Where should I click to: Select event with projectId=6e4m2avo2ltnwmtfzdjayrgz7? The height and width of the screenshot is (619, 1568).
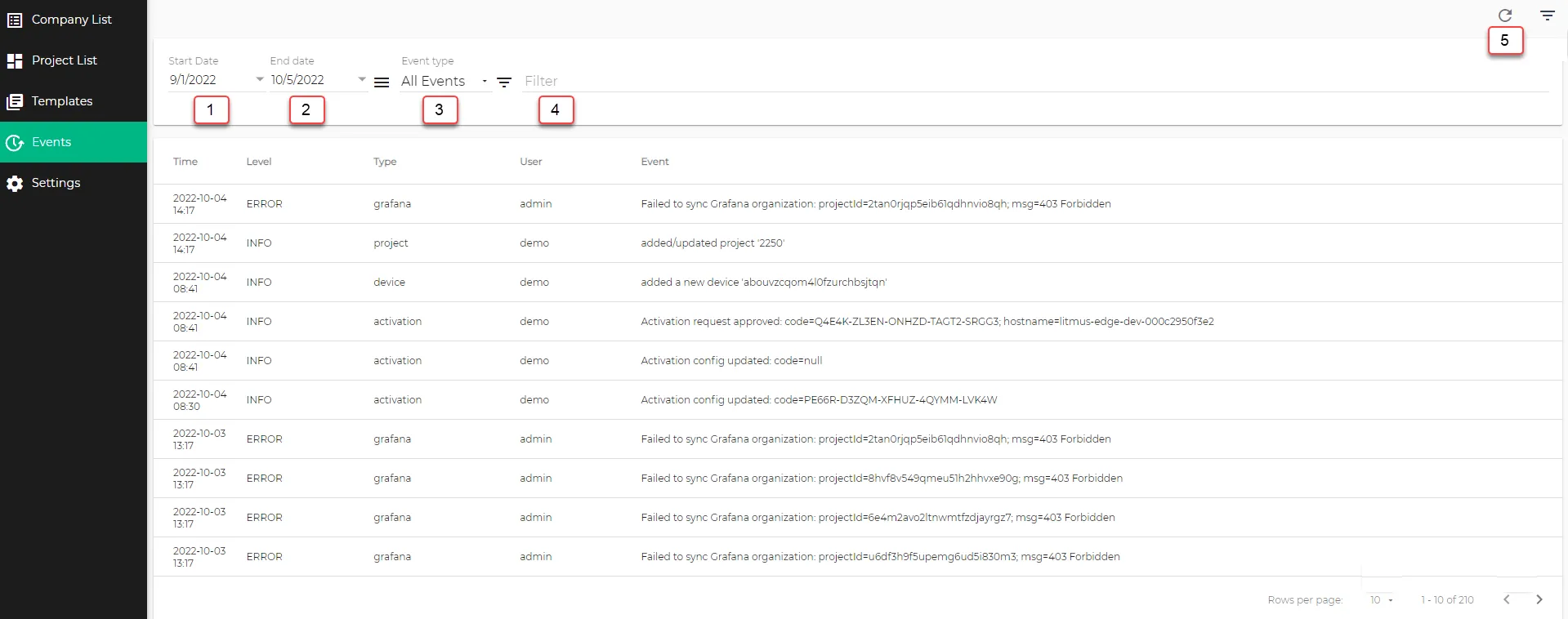878,518
